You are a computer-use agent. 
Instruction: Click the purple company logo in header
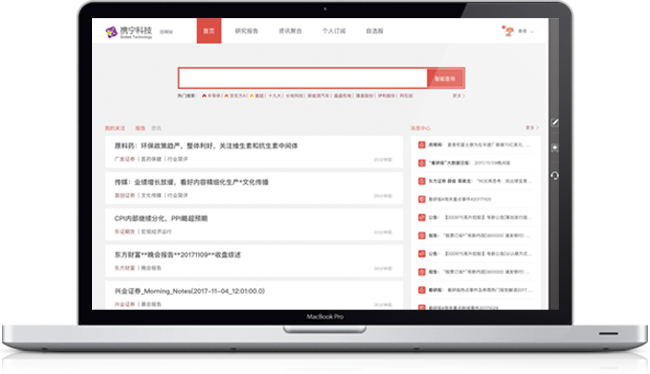tap(111, 32)
